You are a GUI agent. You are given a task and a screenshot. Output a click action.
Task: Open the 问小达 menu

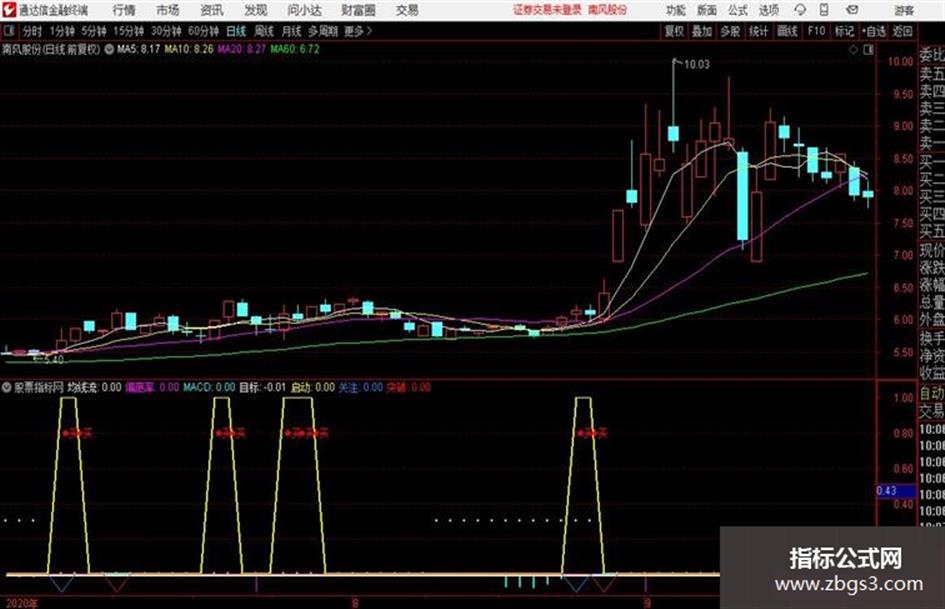(304, 10)
